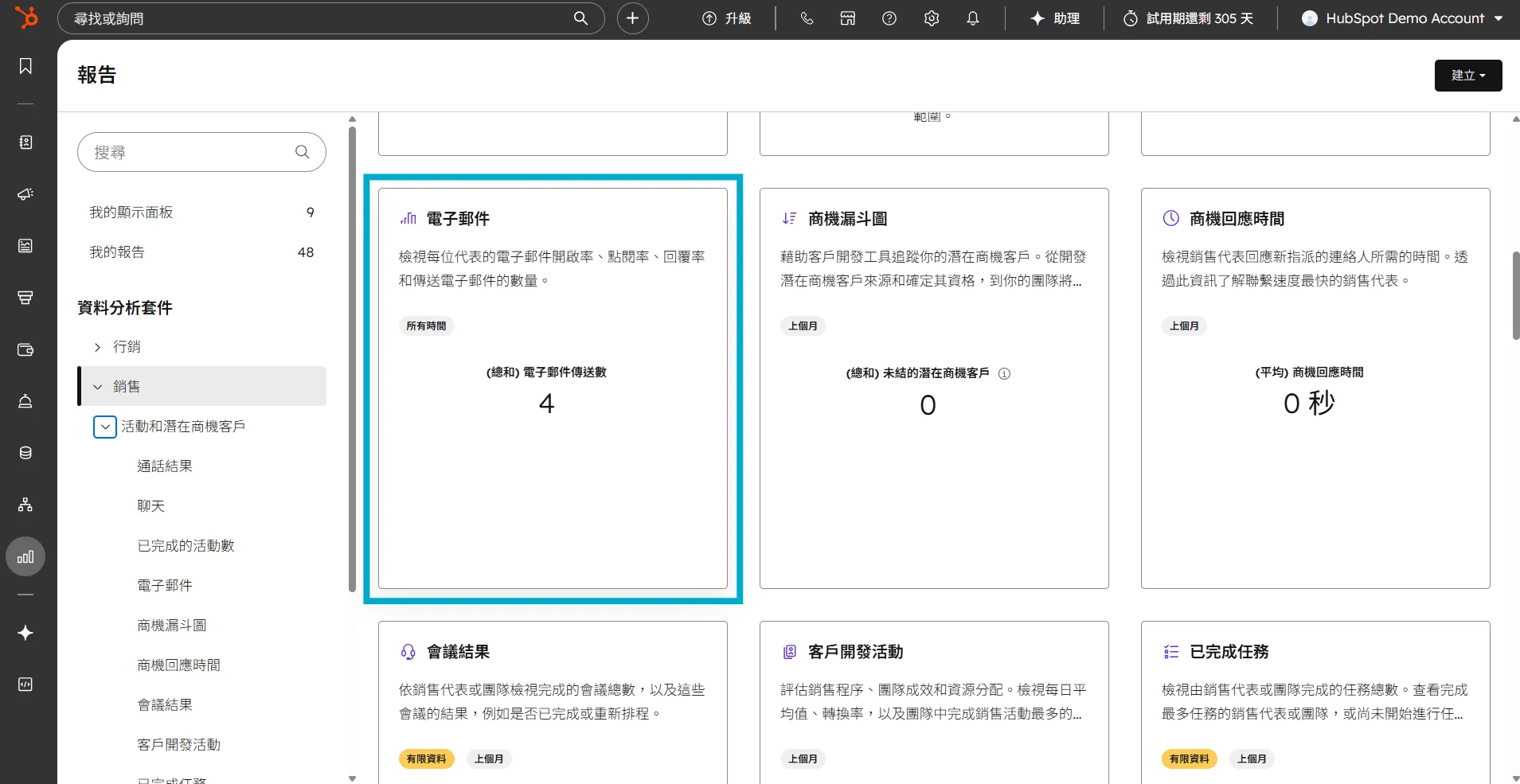This screenshot has height=784, width=1520.
Task: Open the CRM contacts icon in left rail
Action: pyautogui.click(x=25, y=142)
